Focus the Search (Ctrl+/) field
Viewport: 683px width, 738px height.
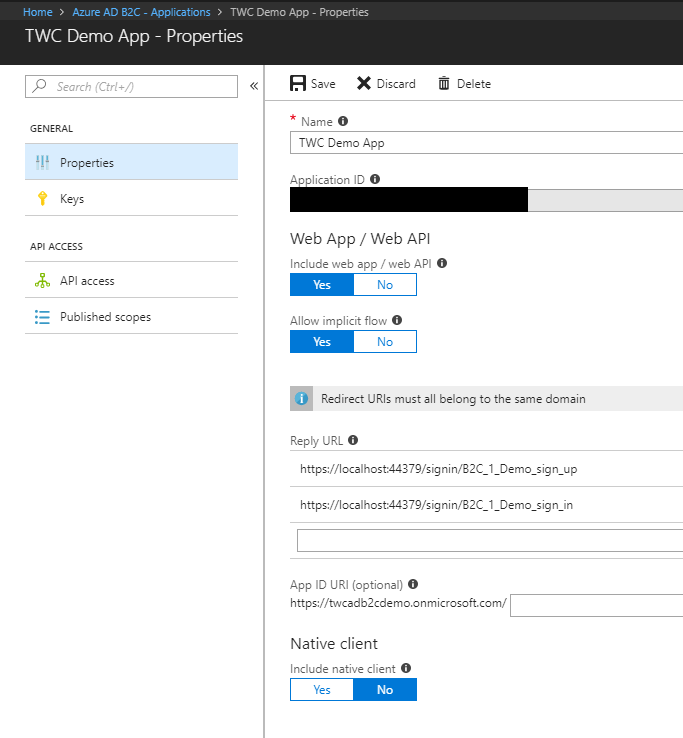pos(131,87)
